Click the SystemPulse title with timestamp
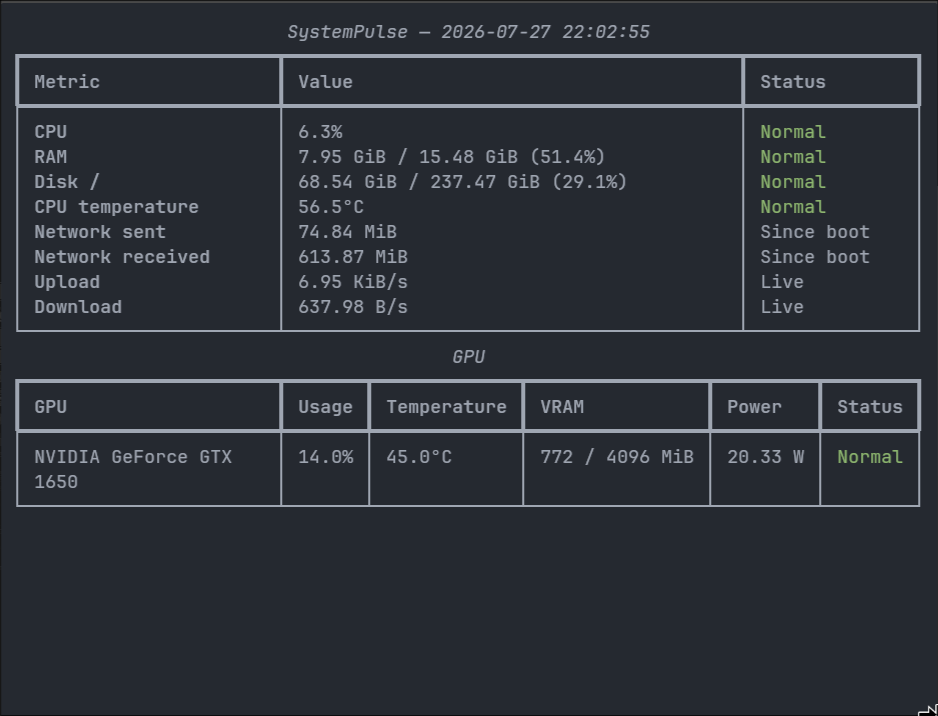 pyautogui.click(x=468, y=32)
